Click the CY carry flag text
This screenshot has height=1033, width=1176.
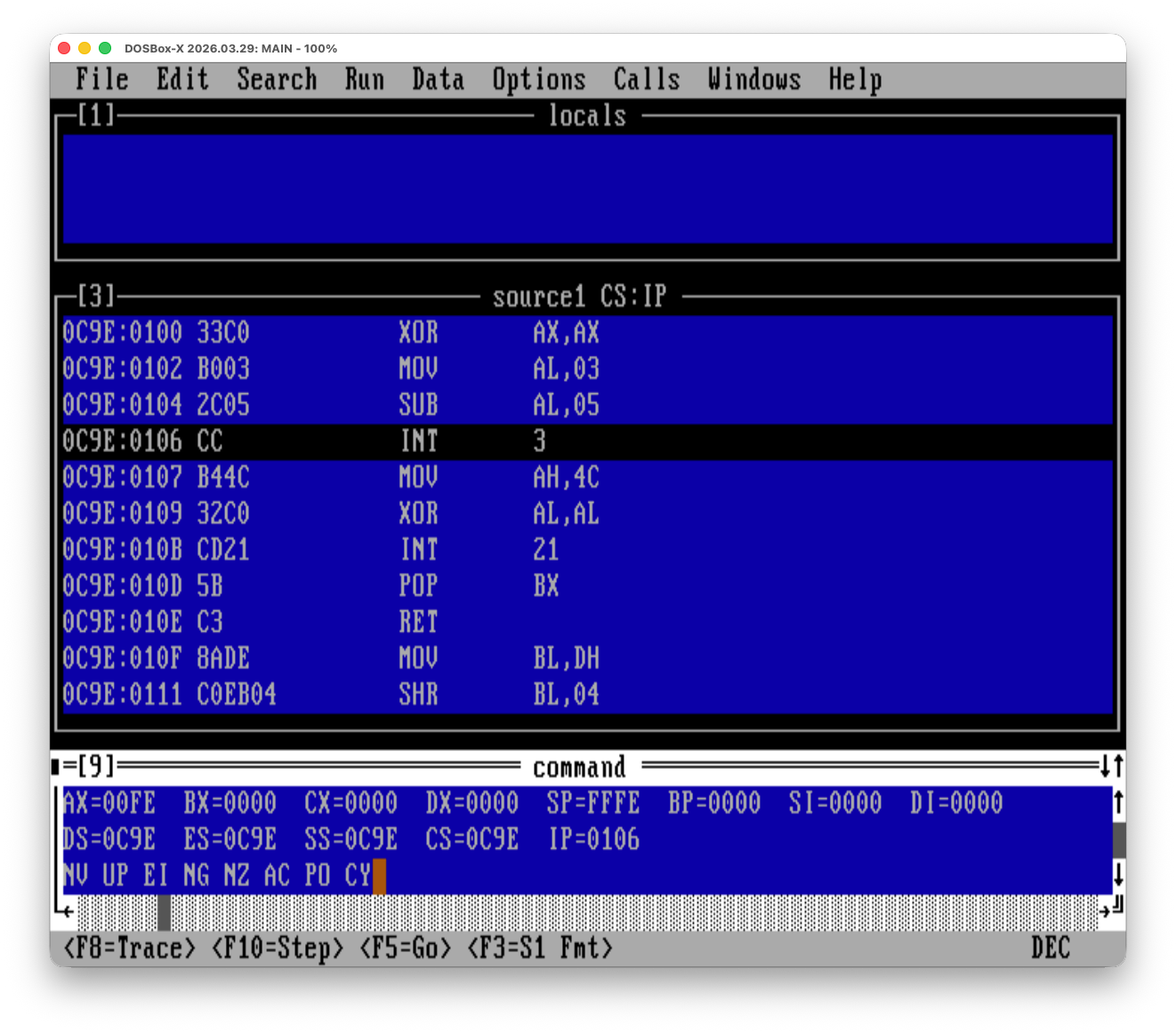pyautogui.click(x=358, y=876)
